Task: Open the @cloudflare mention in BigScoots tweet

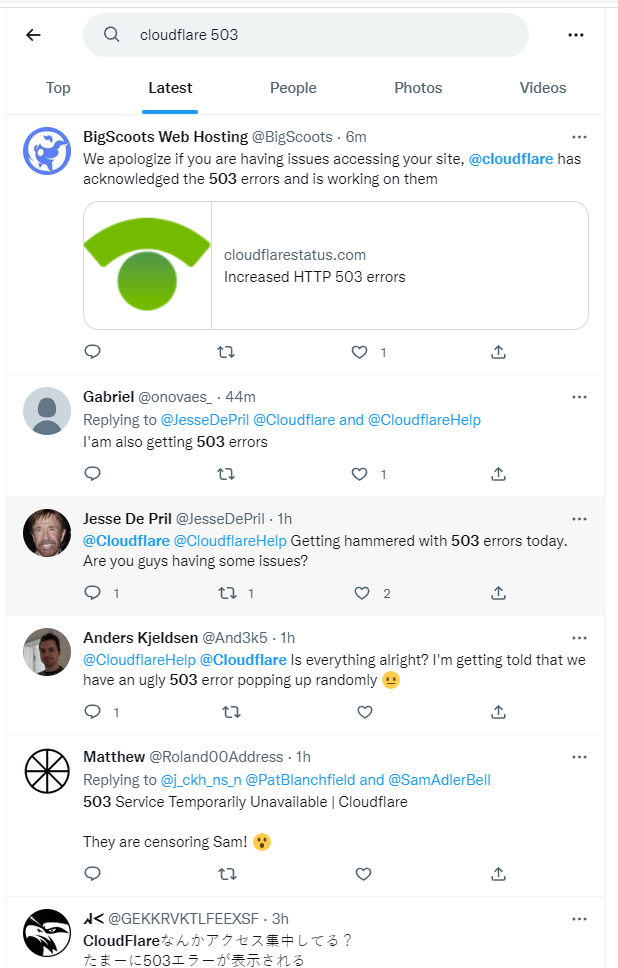Action: (510, 159)
